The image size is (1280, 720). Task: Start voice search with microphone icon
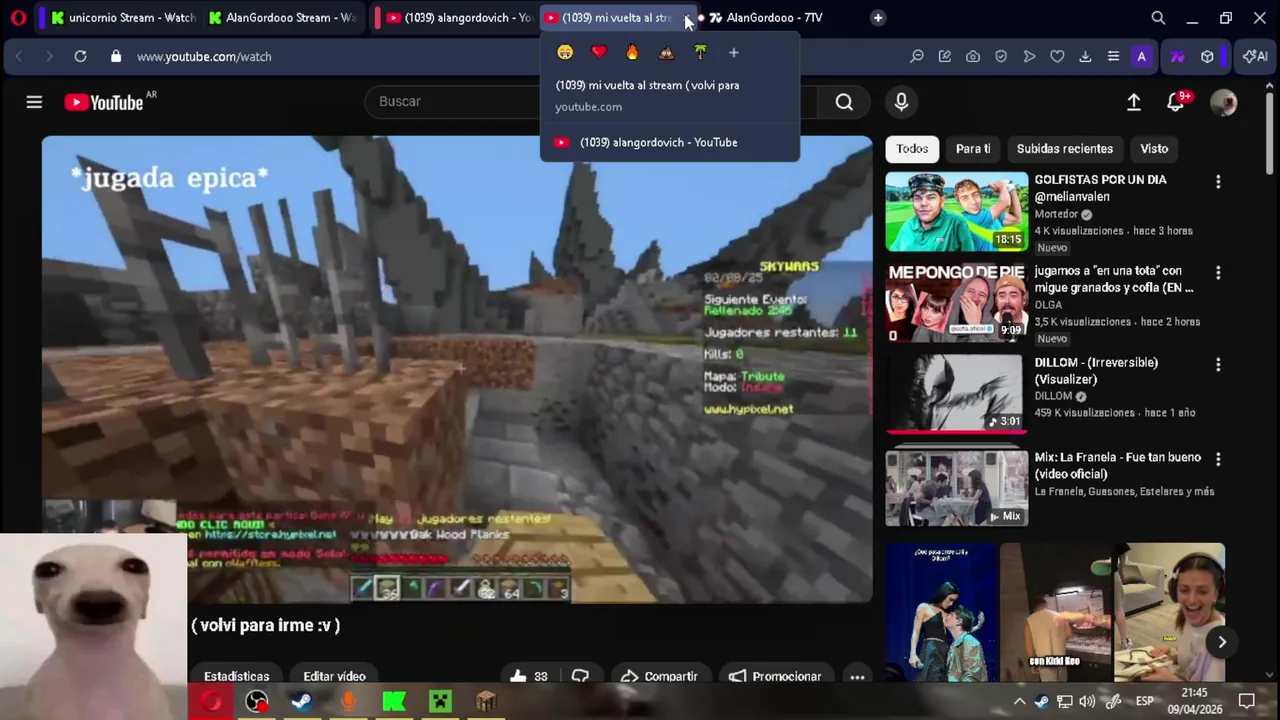click(x=901, y=101)
